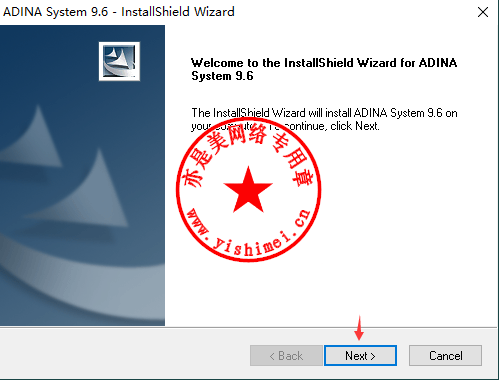Click the ADINA sail logo icon
Image resolution: width=499 pixels, height=380 pixels.
(119, 61)
